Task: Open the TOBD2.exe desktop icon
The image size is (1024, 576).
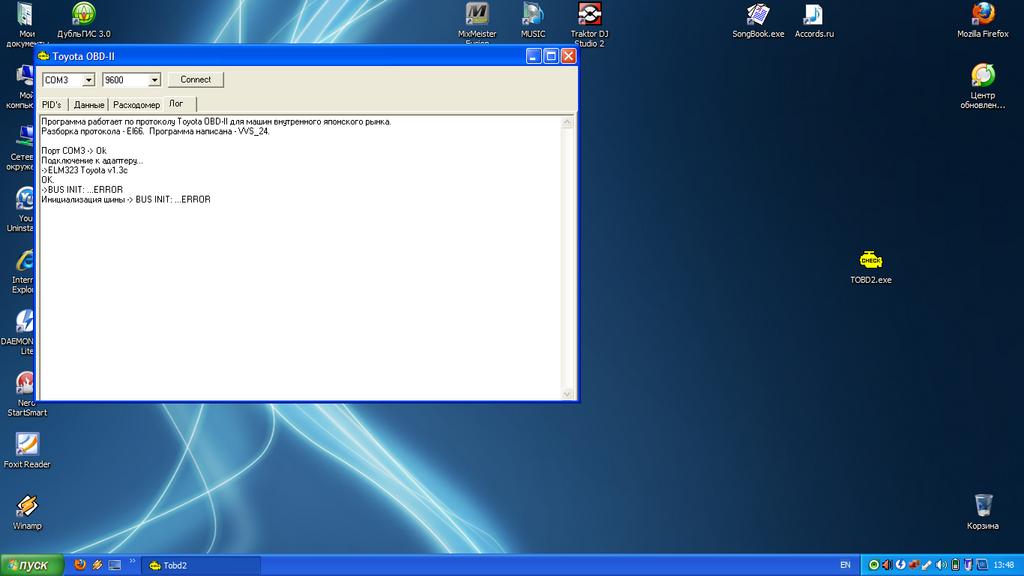Action: point(869,260)
